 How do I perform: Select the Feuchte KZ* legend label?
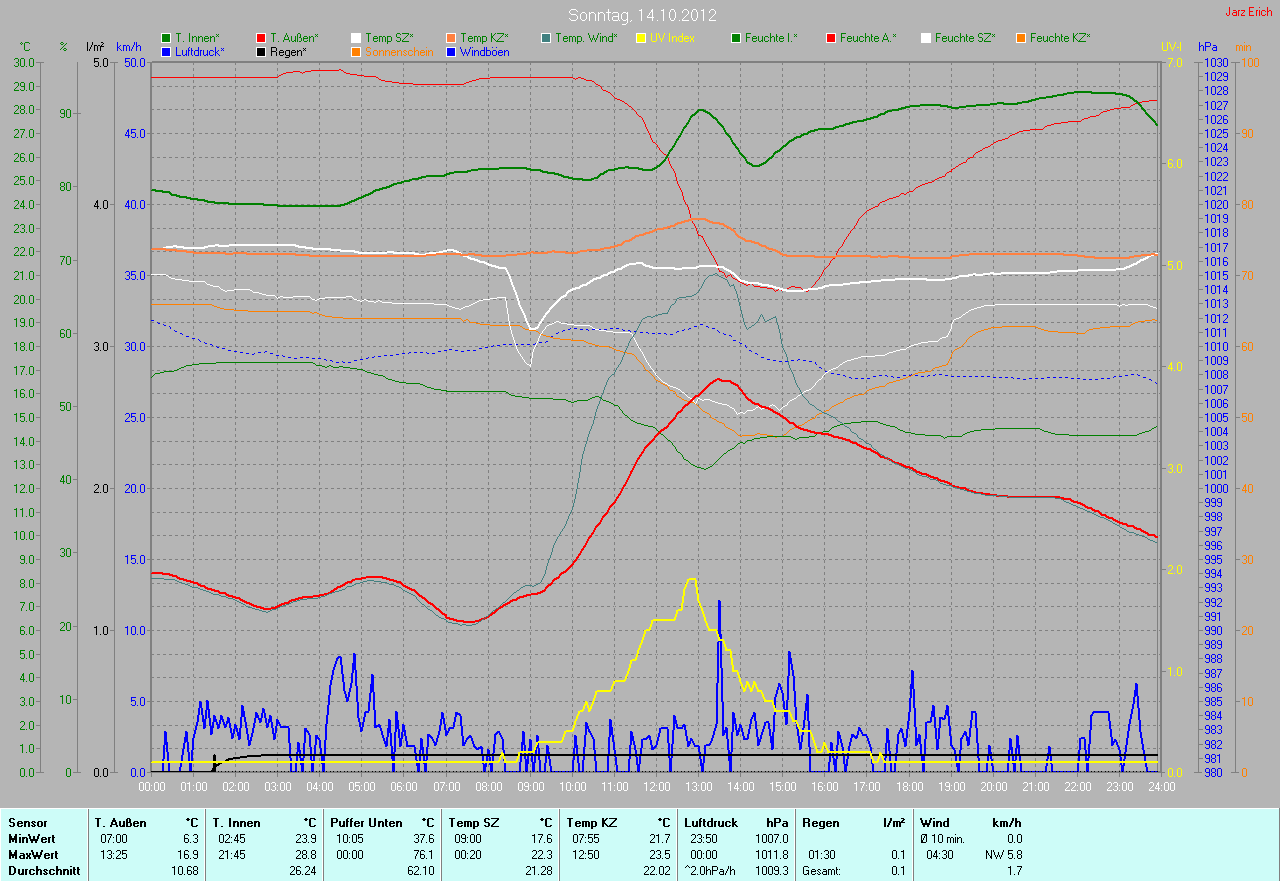tap(1060, 38)
